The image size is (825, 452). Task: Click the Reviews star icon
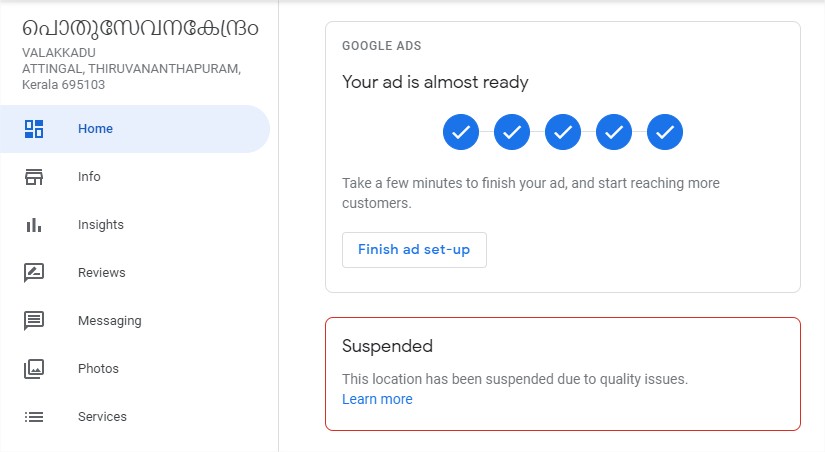tap(34, 273)
